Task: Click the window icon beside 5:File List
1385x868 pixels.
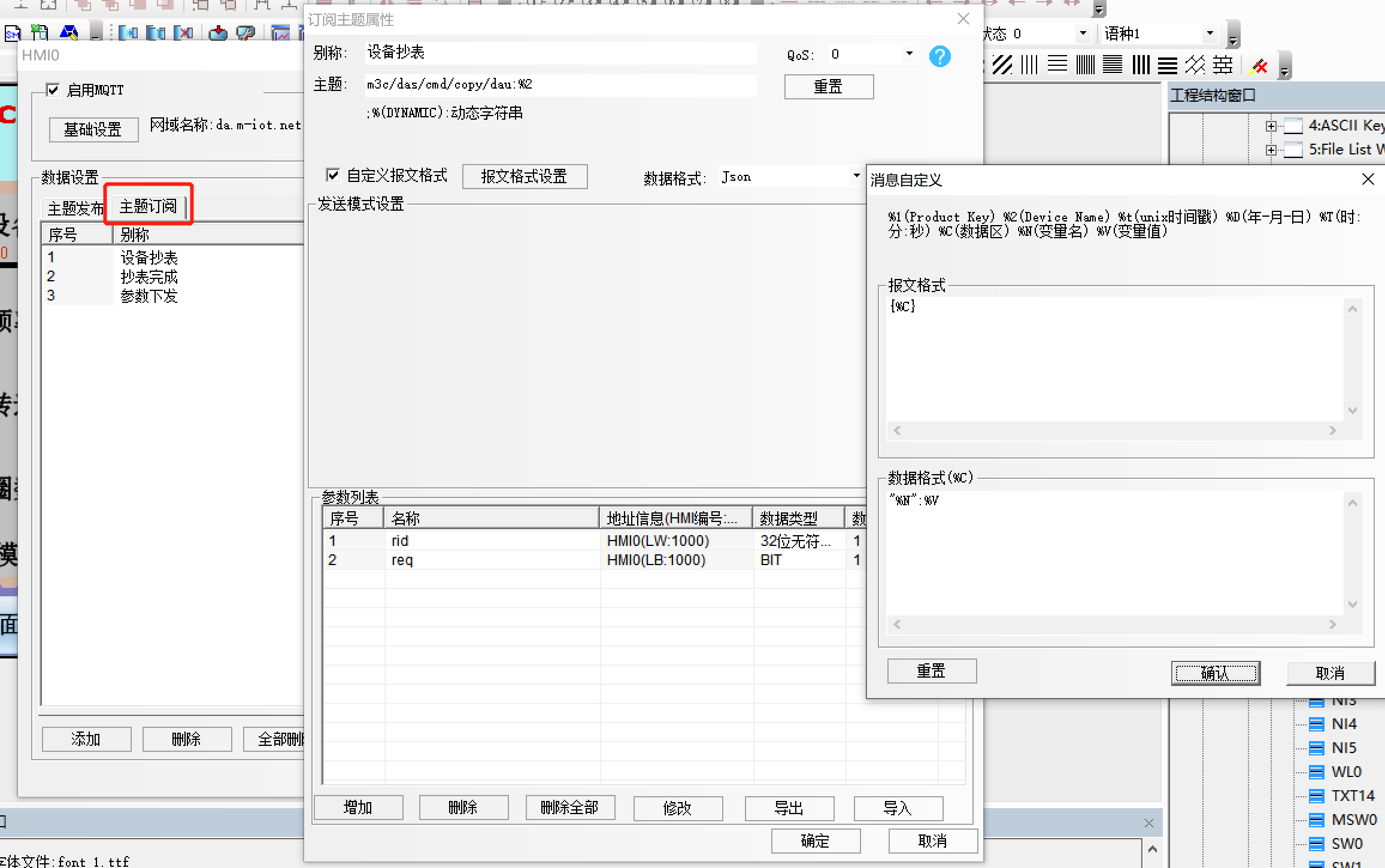Action: [x=1293, y=150]
